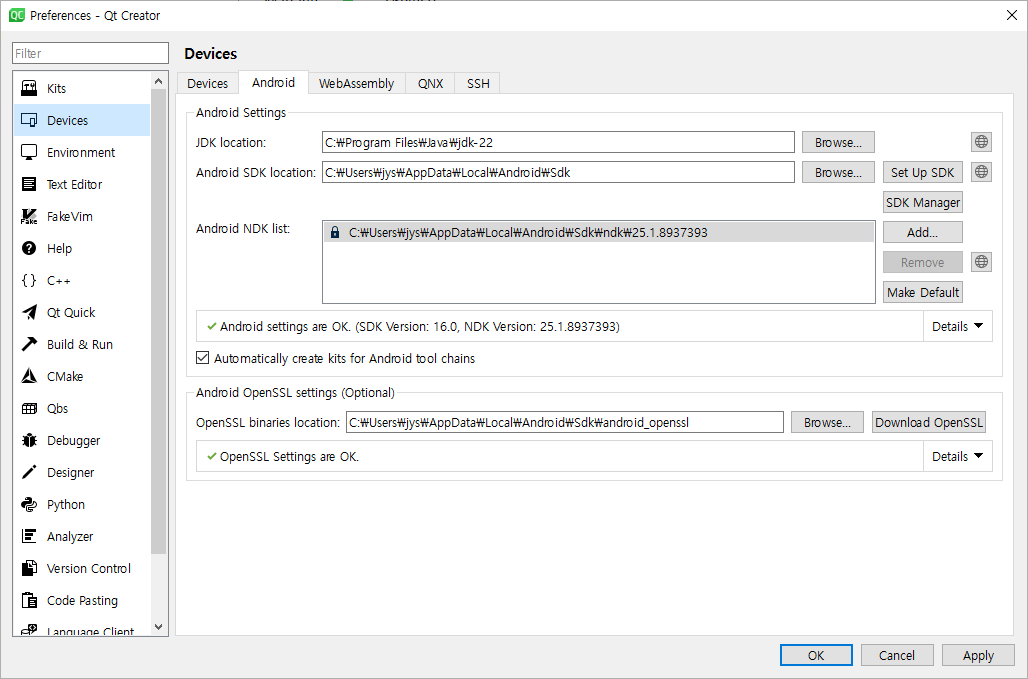
Task: Open the Debugger bug icon
Action: click(29, 440)
